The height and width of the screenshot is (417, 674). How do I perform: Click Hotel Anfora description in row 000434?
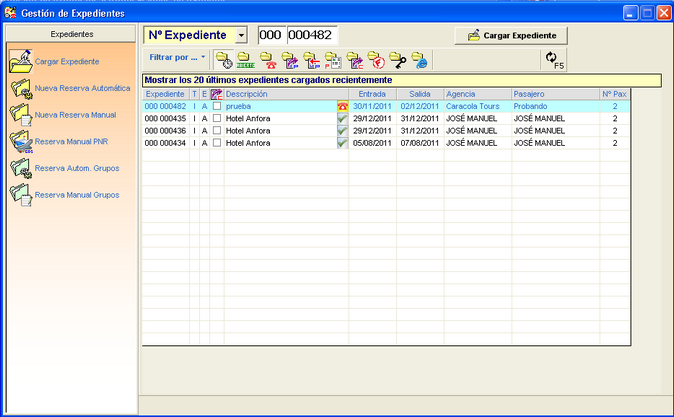281,143
